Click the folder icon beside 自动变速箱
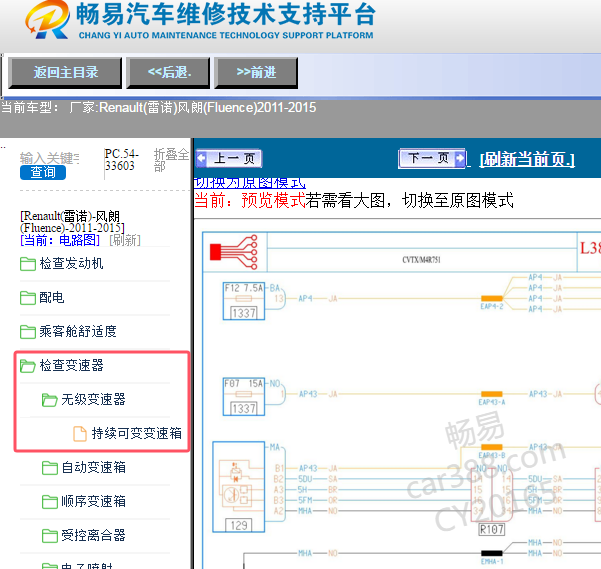This screenshot has width=601, height=569. click(x=50, y=467)
